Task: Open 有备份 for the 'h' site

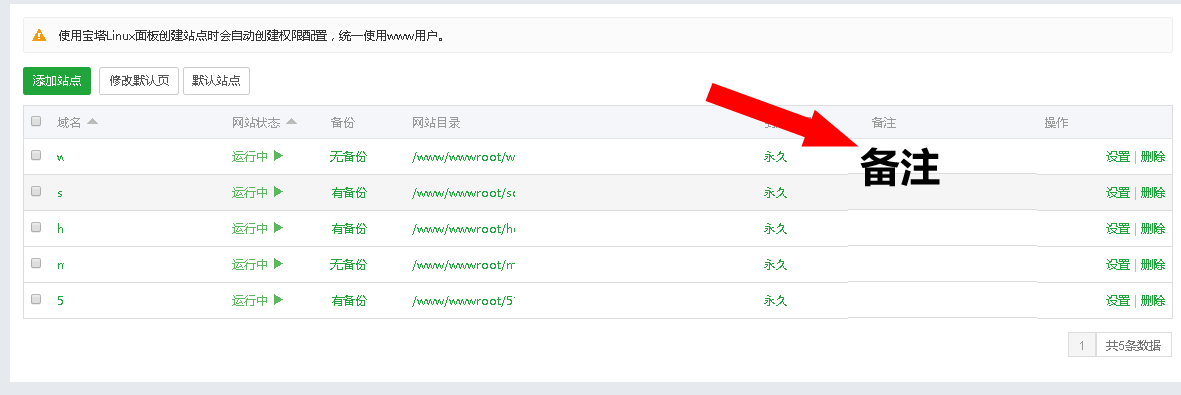Action: [349, 228]
